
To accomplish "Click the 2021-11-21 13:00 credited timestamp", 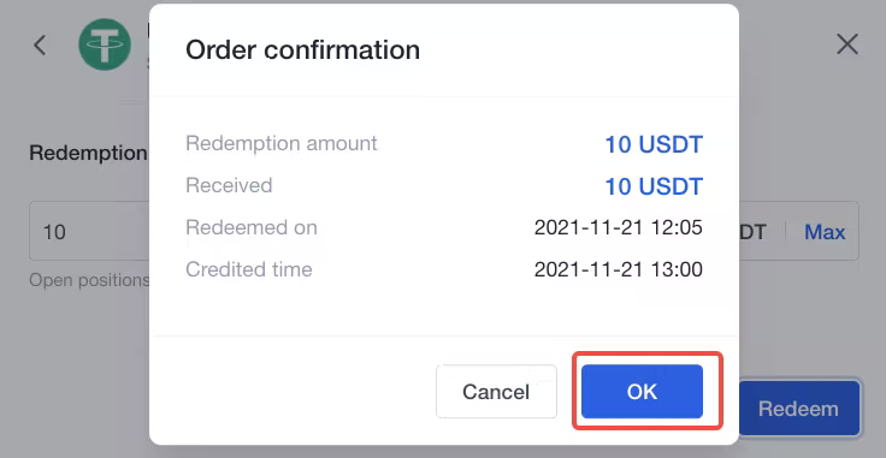I will pyautogui.click(x=618, y=269).
